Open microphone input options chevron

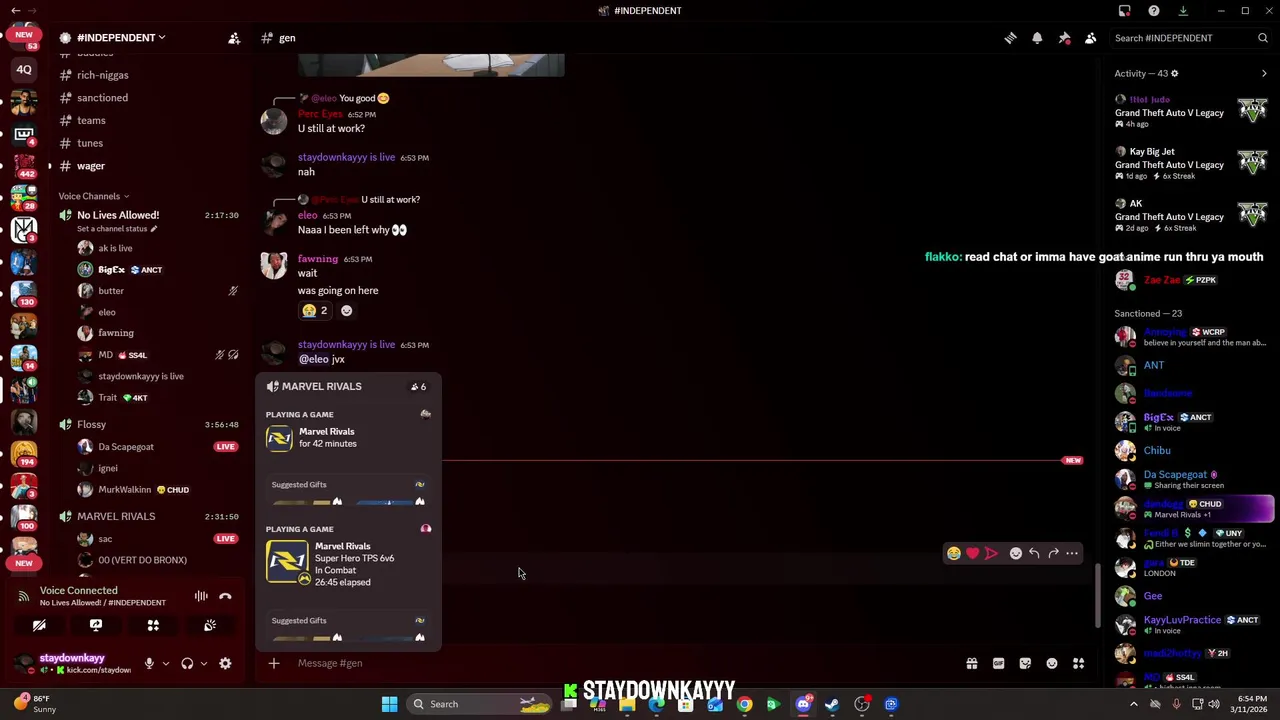click(x=165, y=663)
